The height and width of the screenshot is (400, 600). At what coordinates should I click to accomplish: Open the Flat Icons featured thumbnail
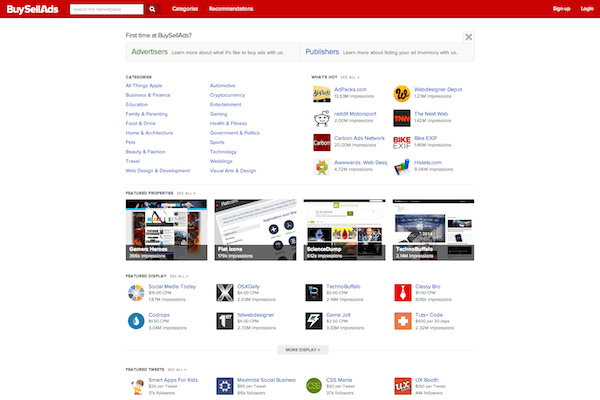(x=255, y=230)
